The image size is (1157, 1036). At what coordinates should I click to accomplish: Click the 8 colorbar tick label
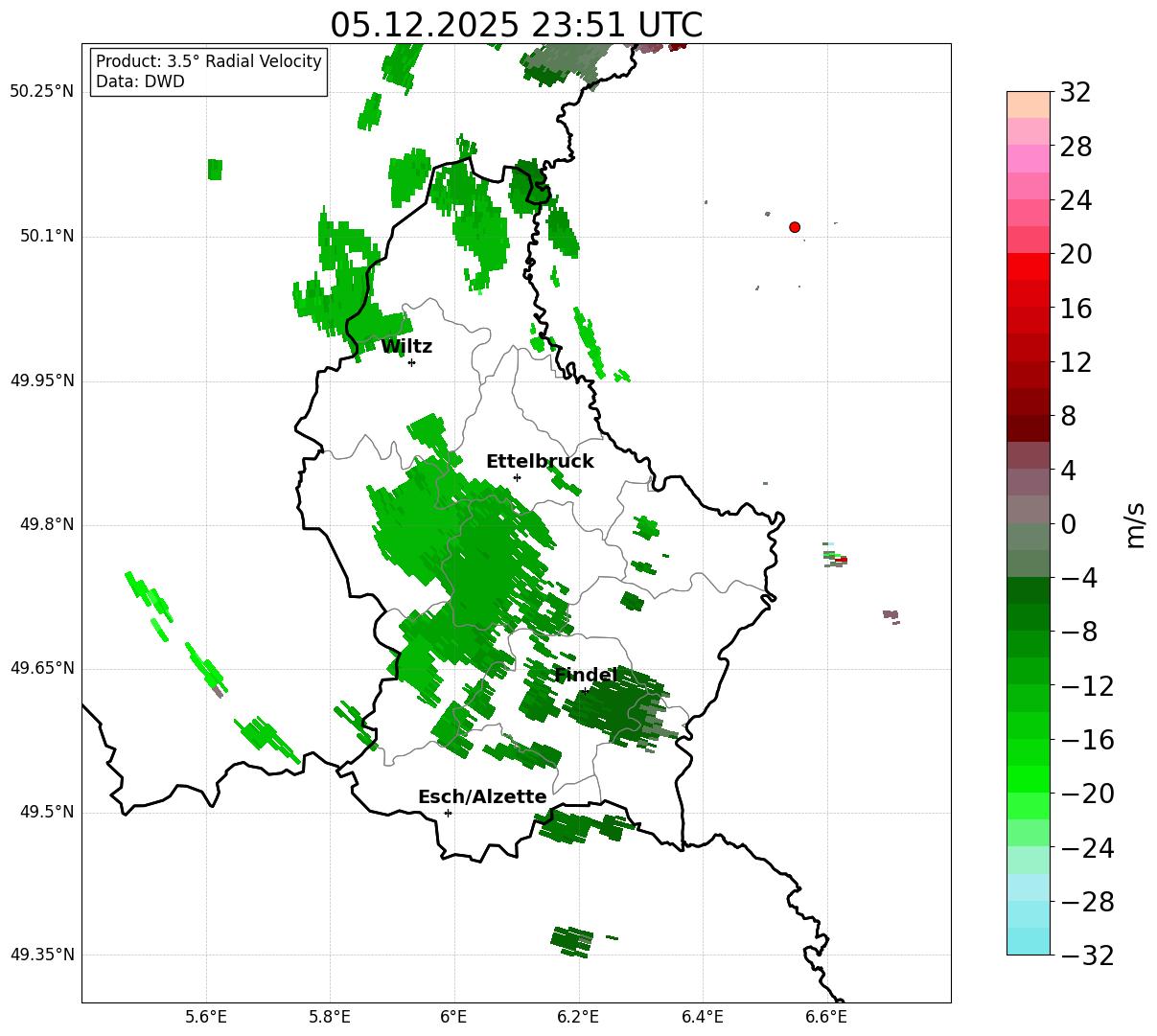(1068, 416)
